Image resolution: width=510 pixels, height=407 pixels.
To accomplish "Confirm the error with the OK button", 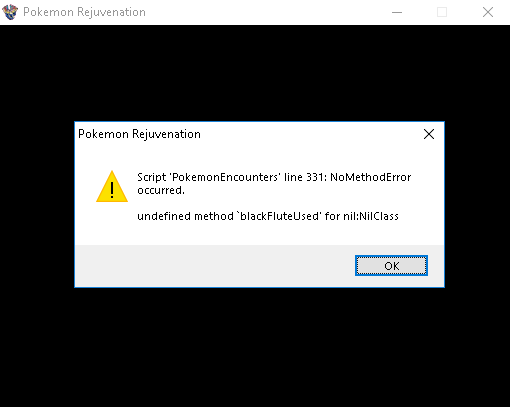I will [391, 266].
